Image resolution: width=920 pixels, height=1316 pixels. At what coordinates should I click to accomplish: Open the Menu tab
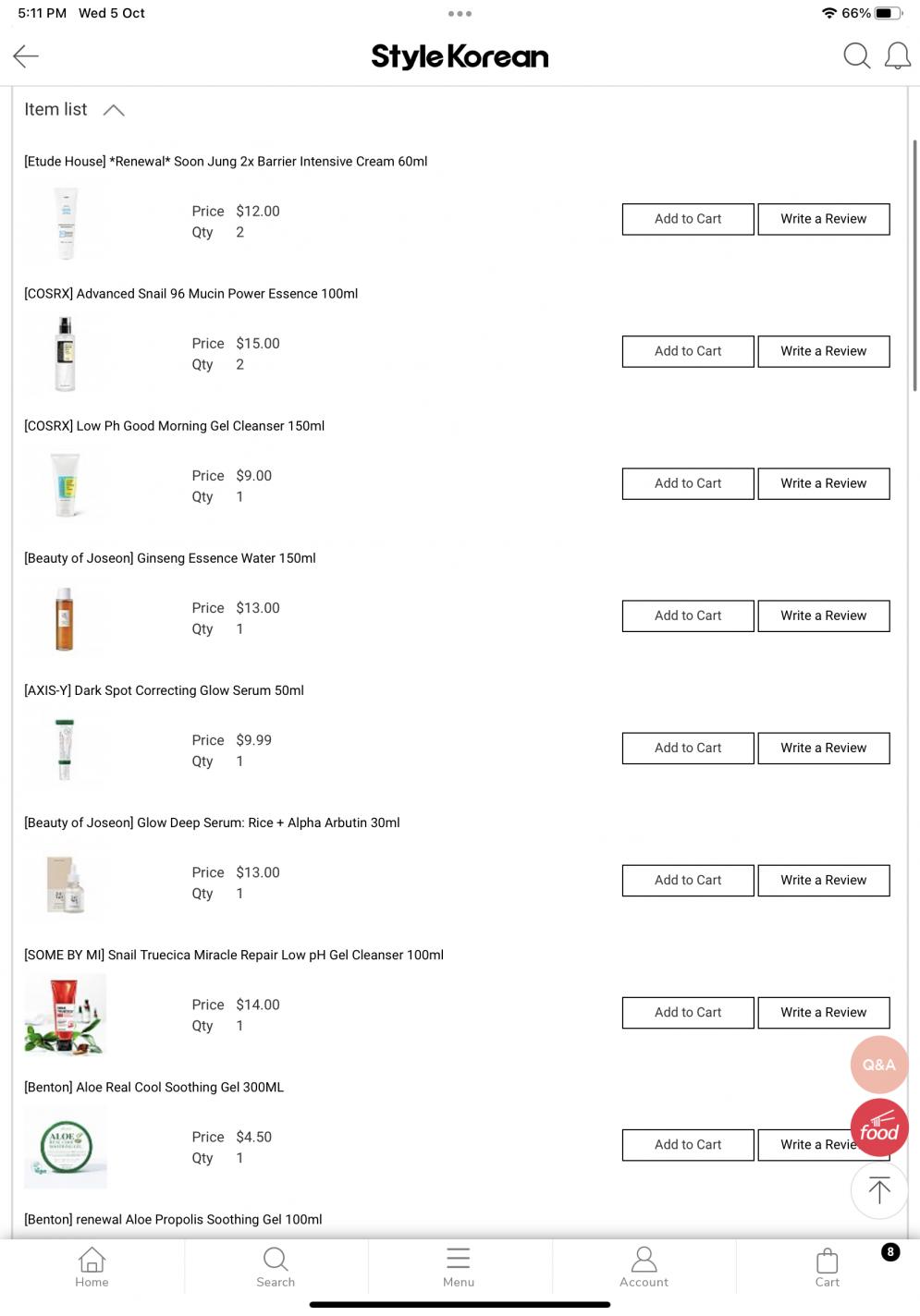click(459, 1266)
